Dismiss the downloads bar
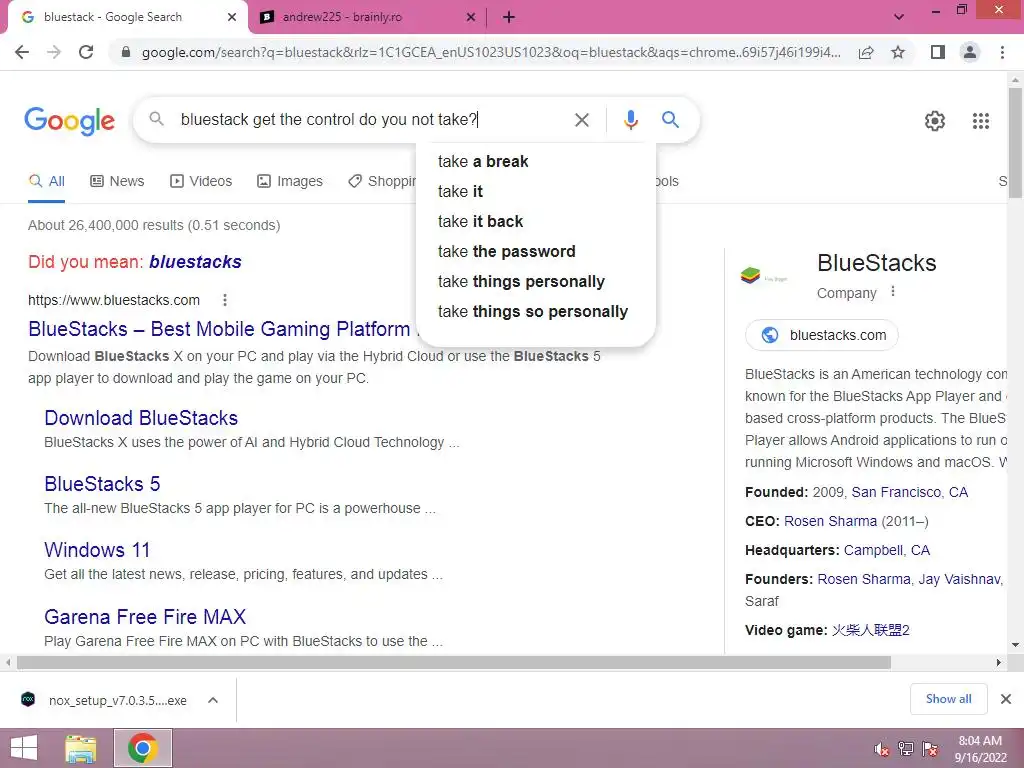Screen dimensions: 1024x768 tap(1006, 699)
